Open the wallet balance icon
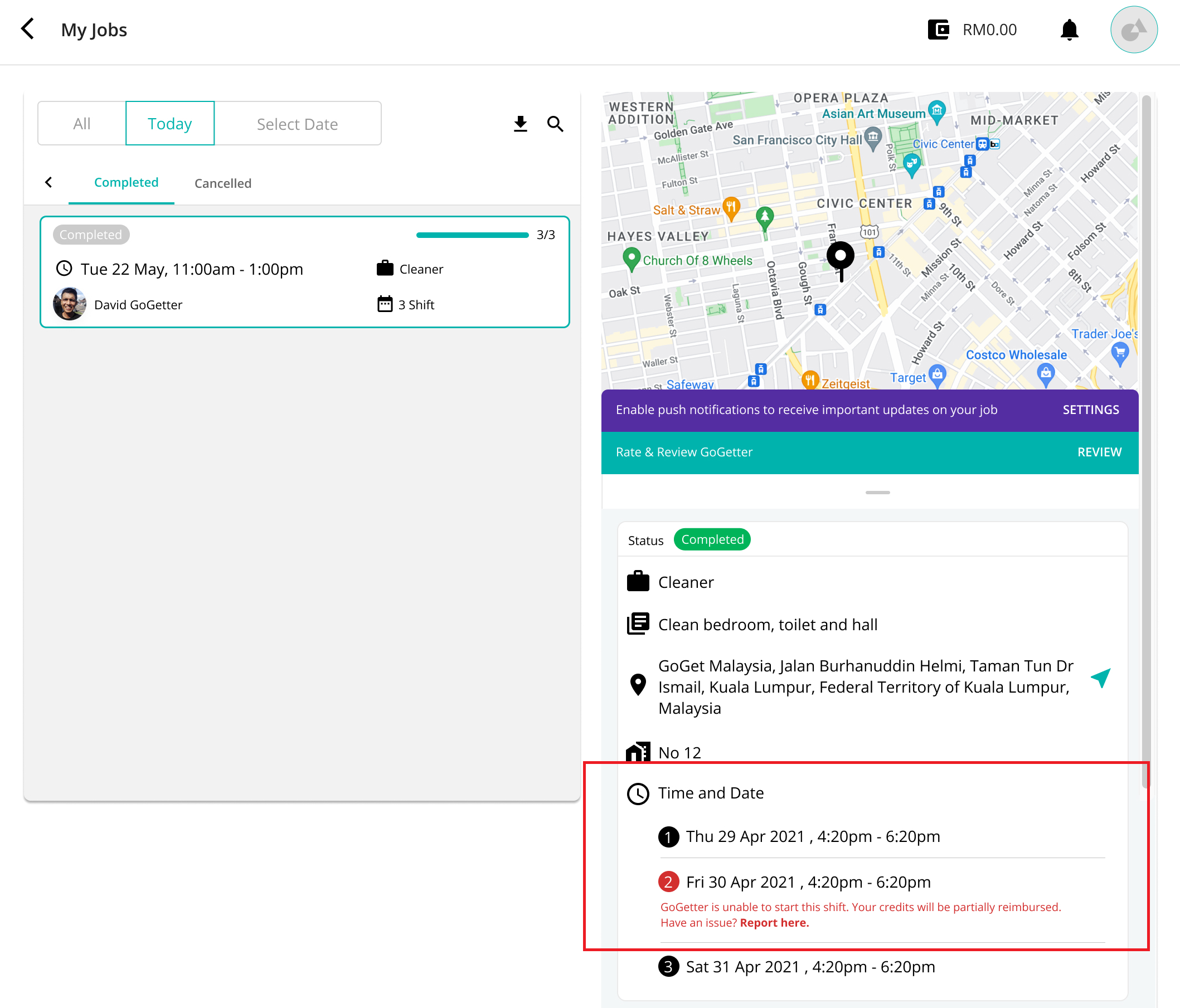 [x=938, y=30]
